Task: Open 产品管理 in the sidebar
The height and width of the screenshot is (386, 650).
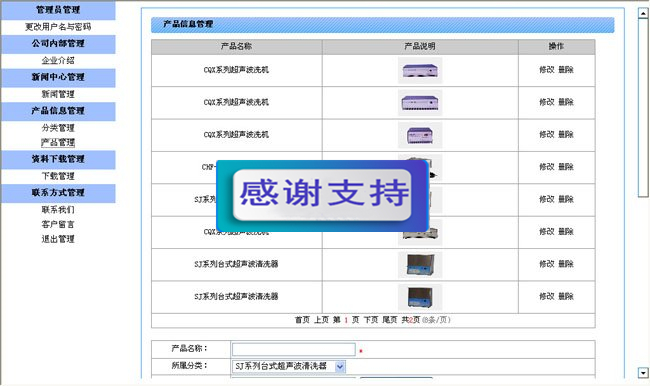Action: point(58,143)
